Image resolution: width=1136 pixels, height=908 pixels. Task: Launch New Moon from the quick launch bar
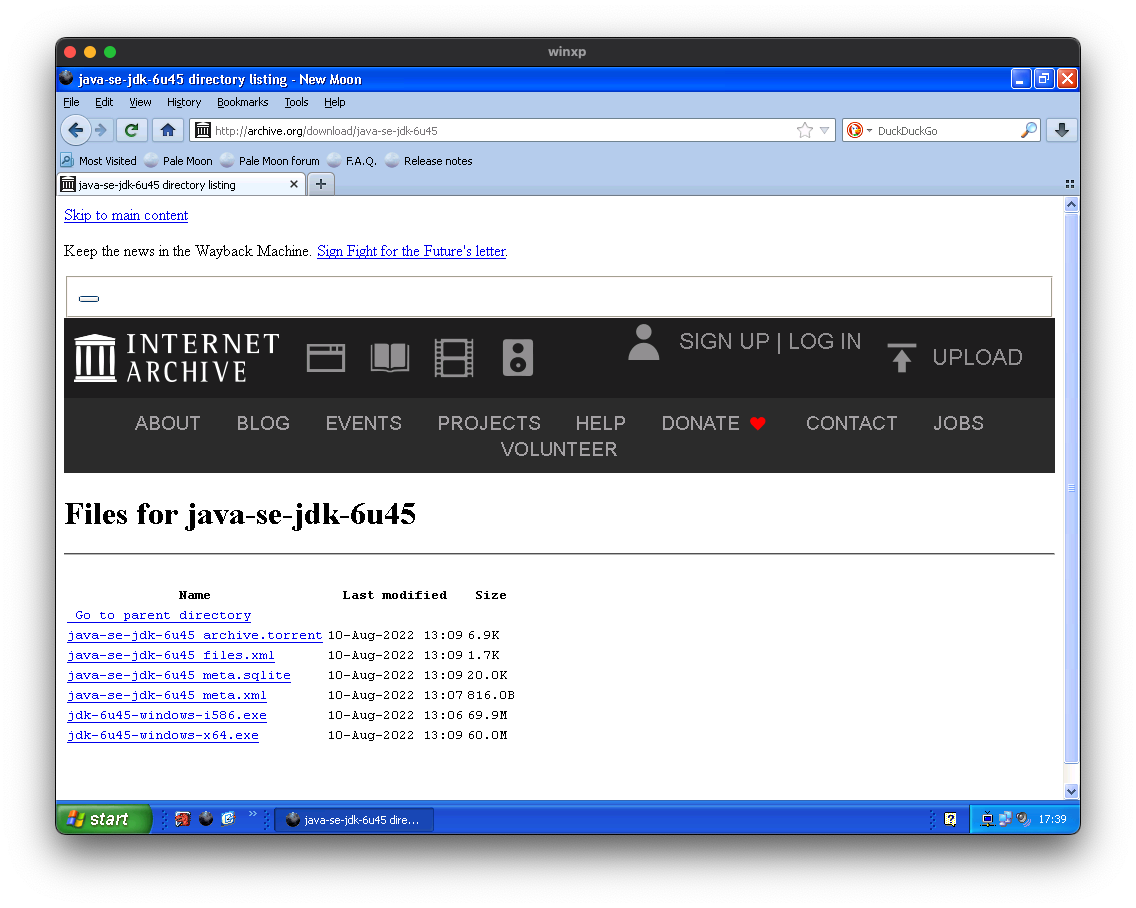point(206,820)
